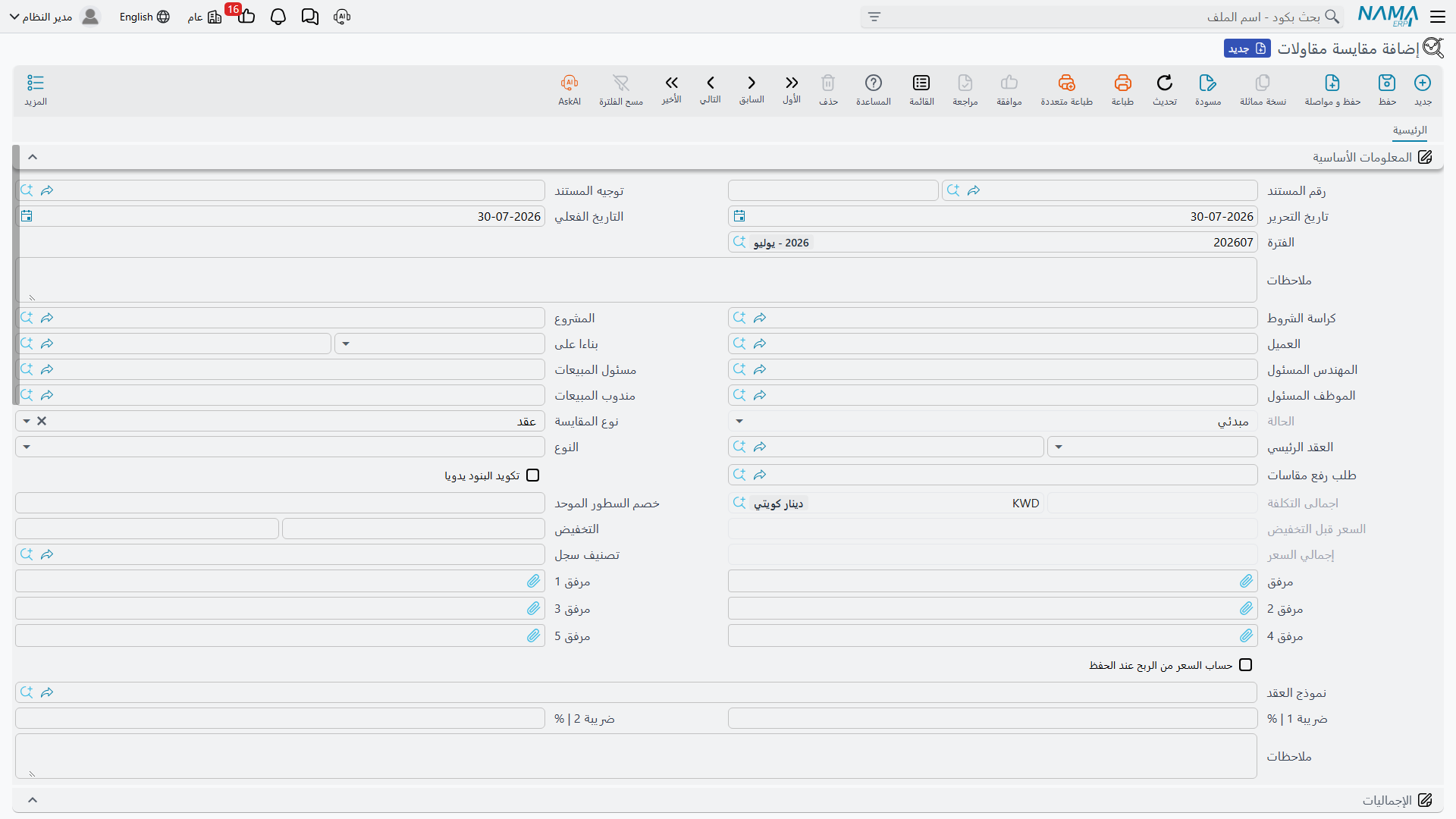
Task: Click حفظ و مواصلة save and continue
Action: [1332, 89]
